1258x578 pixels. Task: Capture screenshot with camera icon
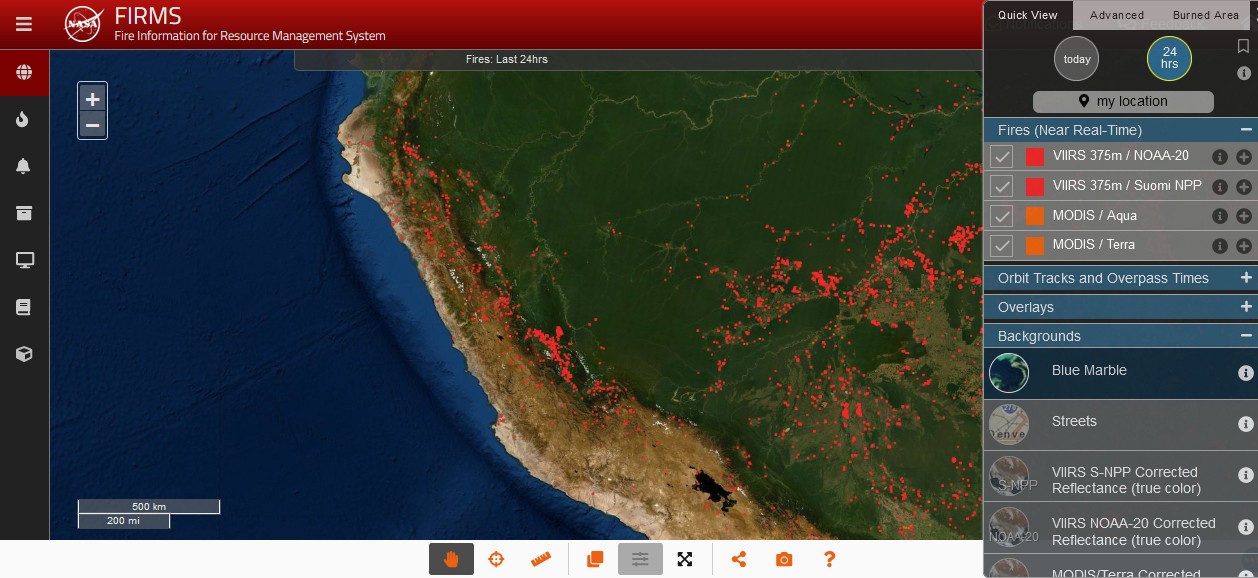(x=784, y=559)
